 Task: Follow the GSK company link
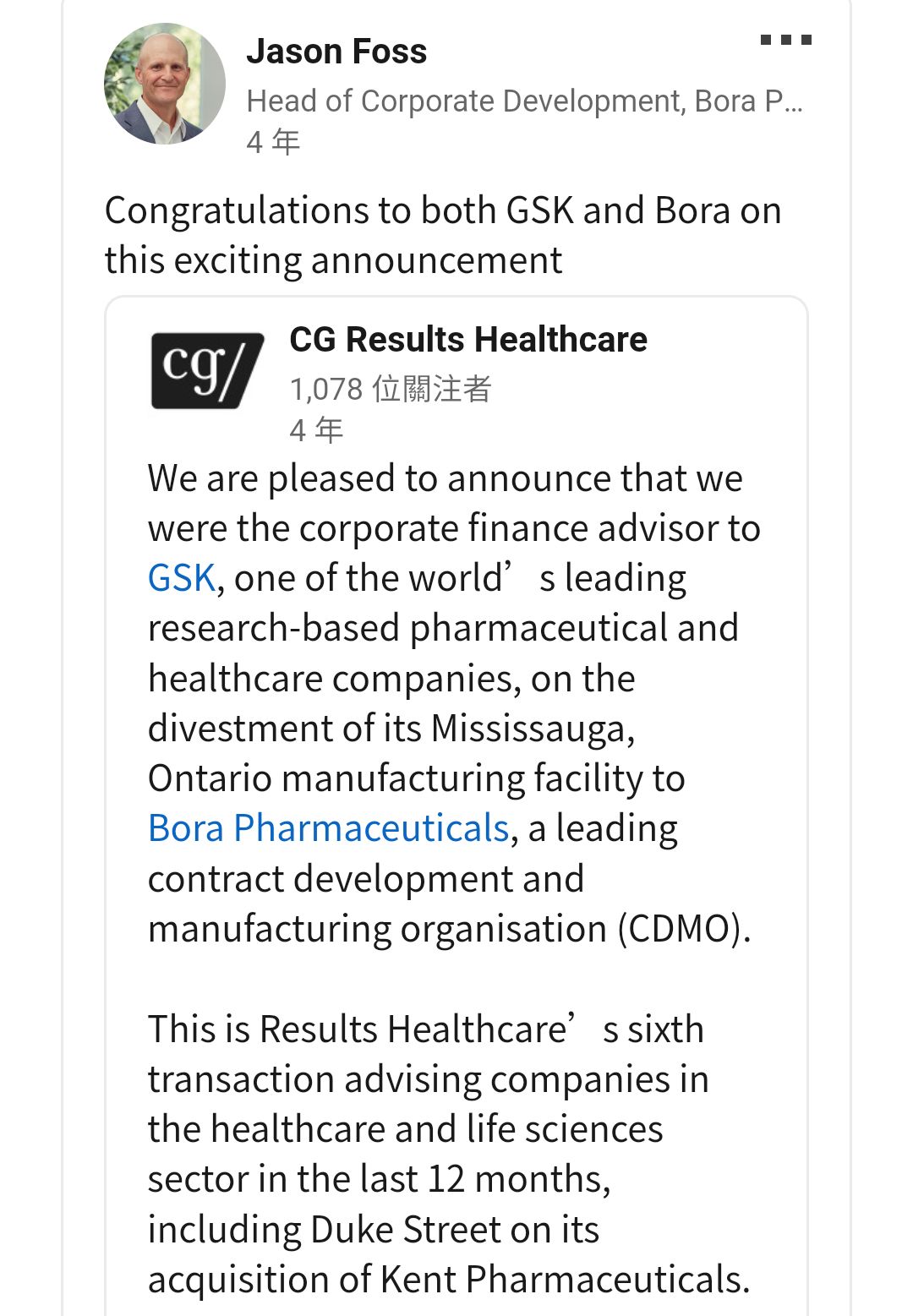click(182, 578)
